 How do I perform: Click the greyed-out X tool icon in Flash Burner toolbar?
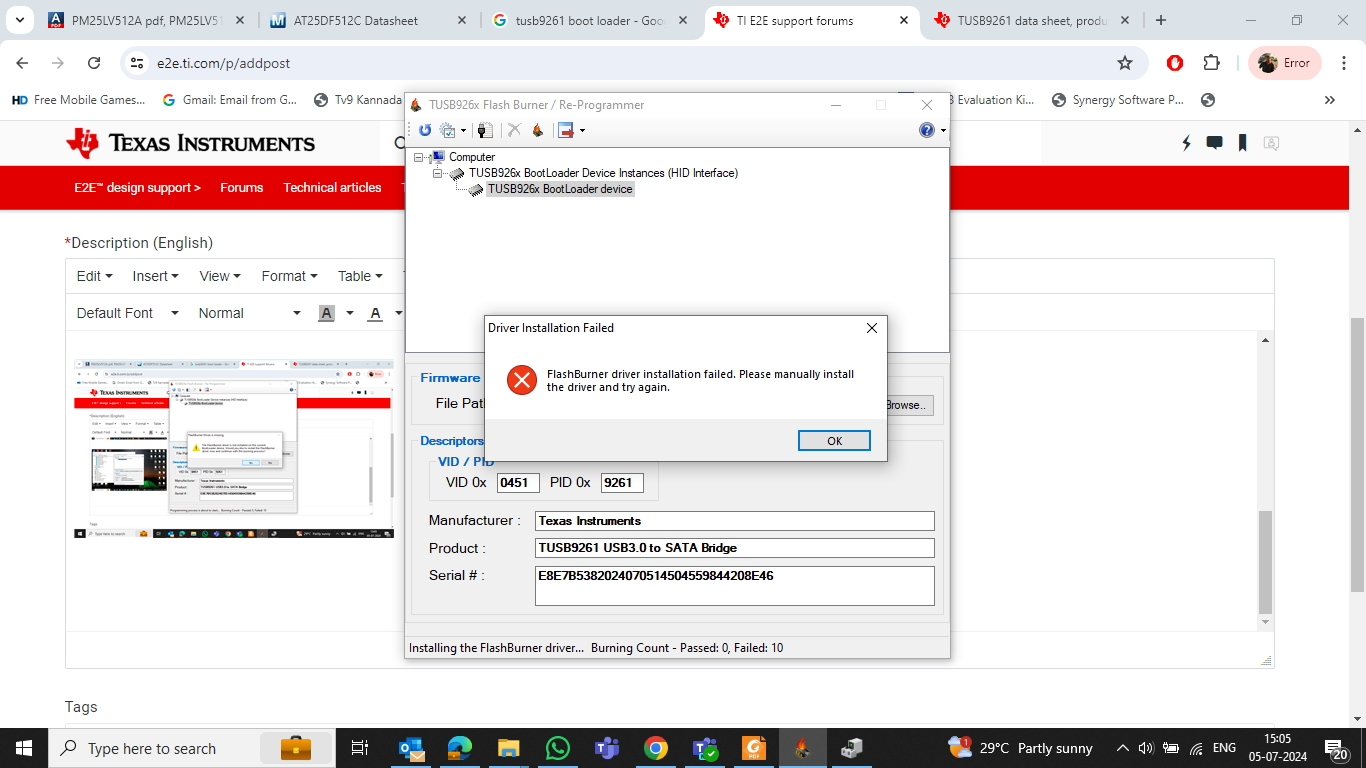pyautogui.click(x=514, y=130)
